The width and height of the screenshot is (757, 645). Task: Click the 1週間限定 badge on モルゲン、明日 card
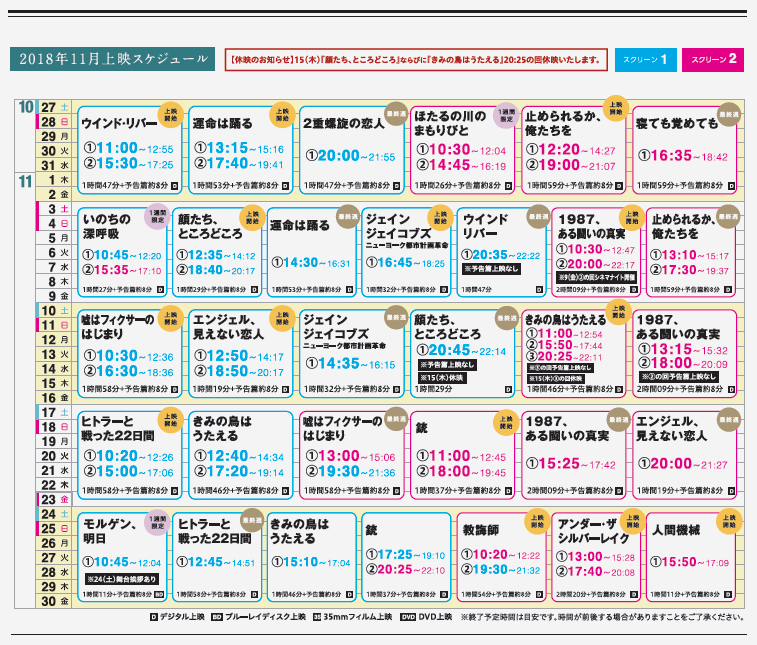point(157,522)
